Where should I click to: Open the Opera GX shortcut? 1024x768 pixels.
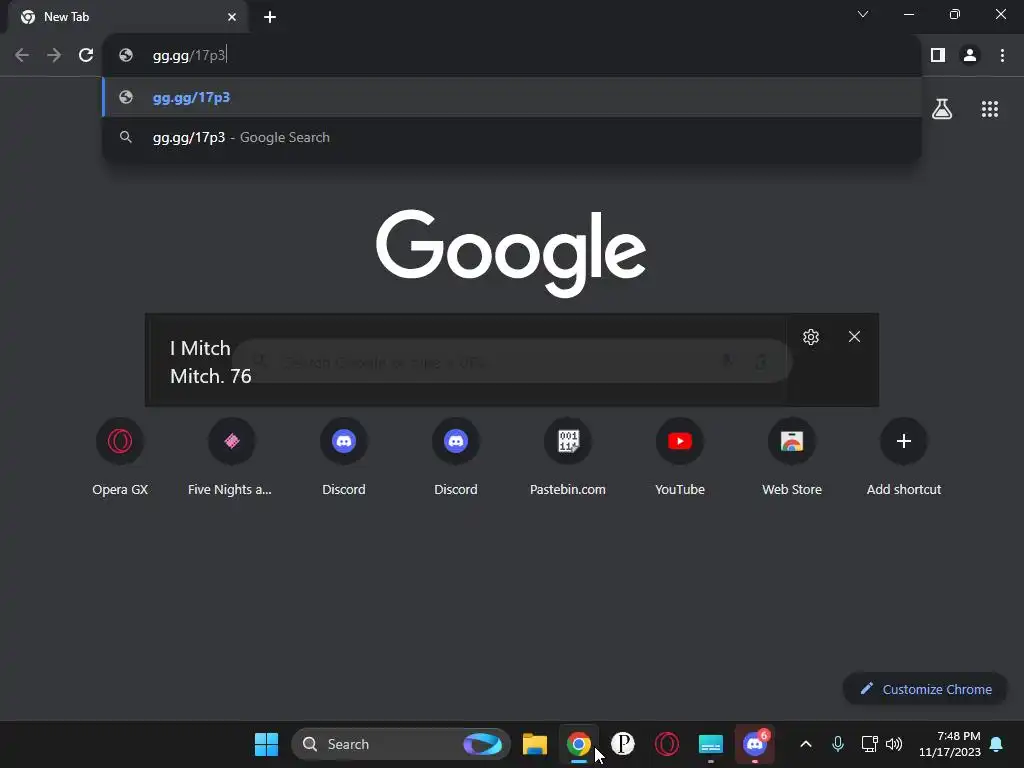click(120, 457)
